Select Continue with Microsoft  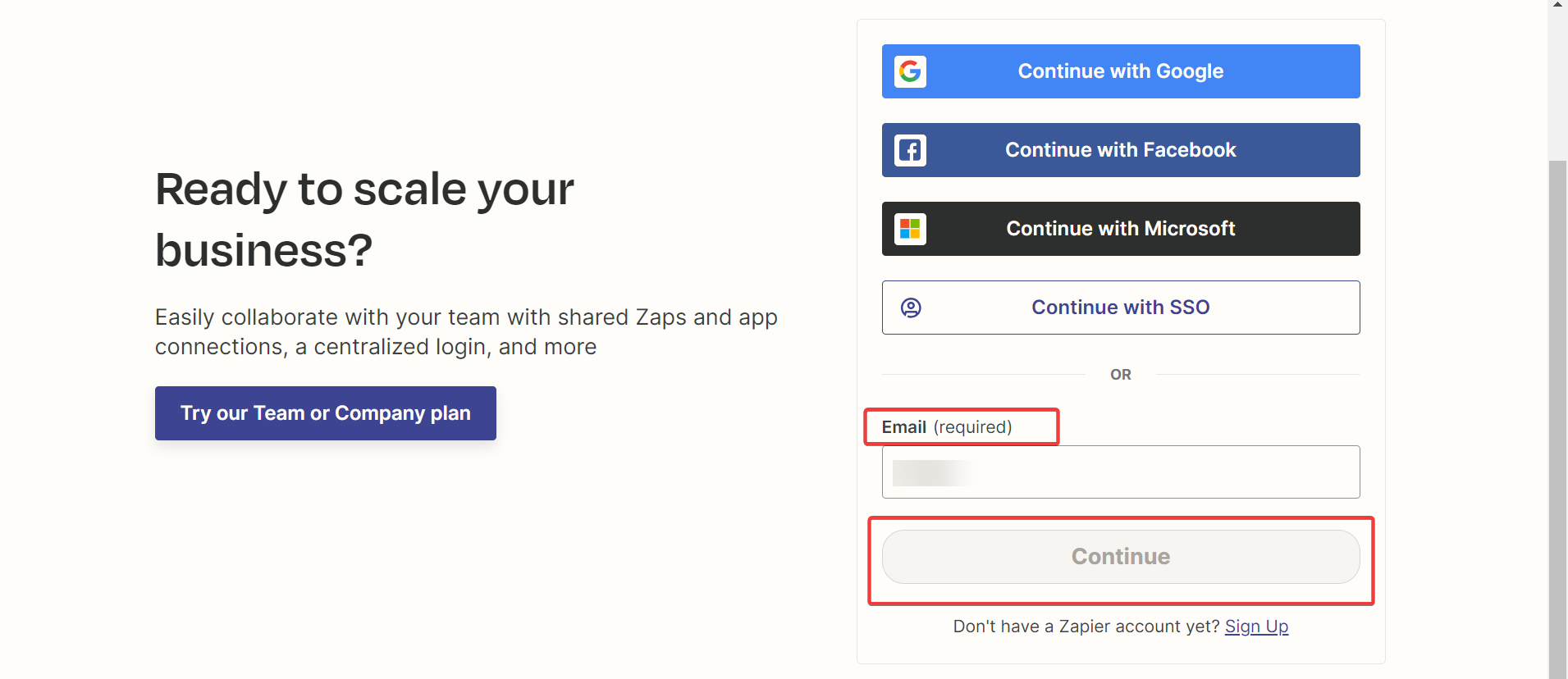1120,229
